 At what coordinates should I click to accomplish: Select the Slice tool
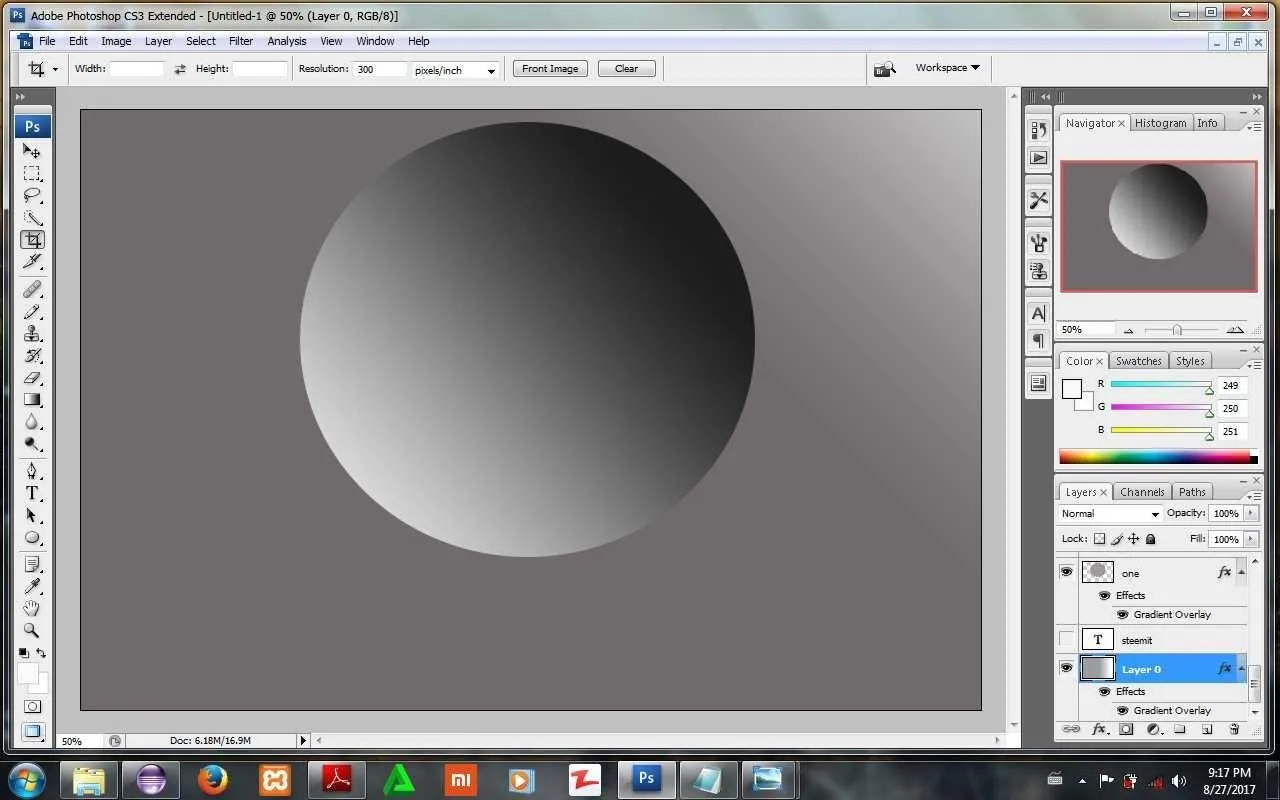click(x=32, y=262)
